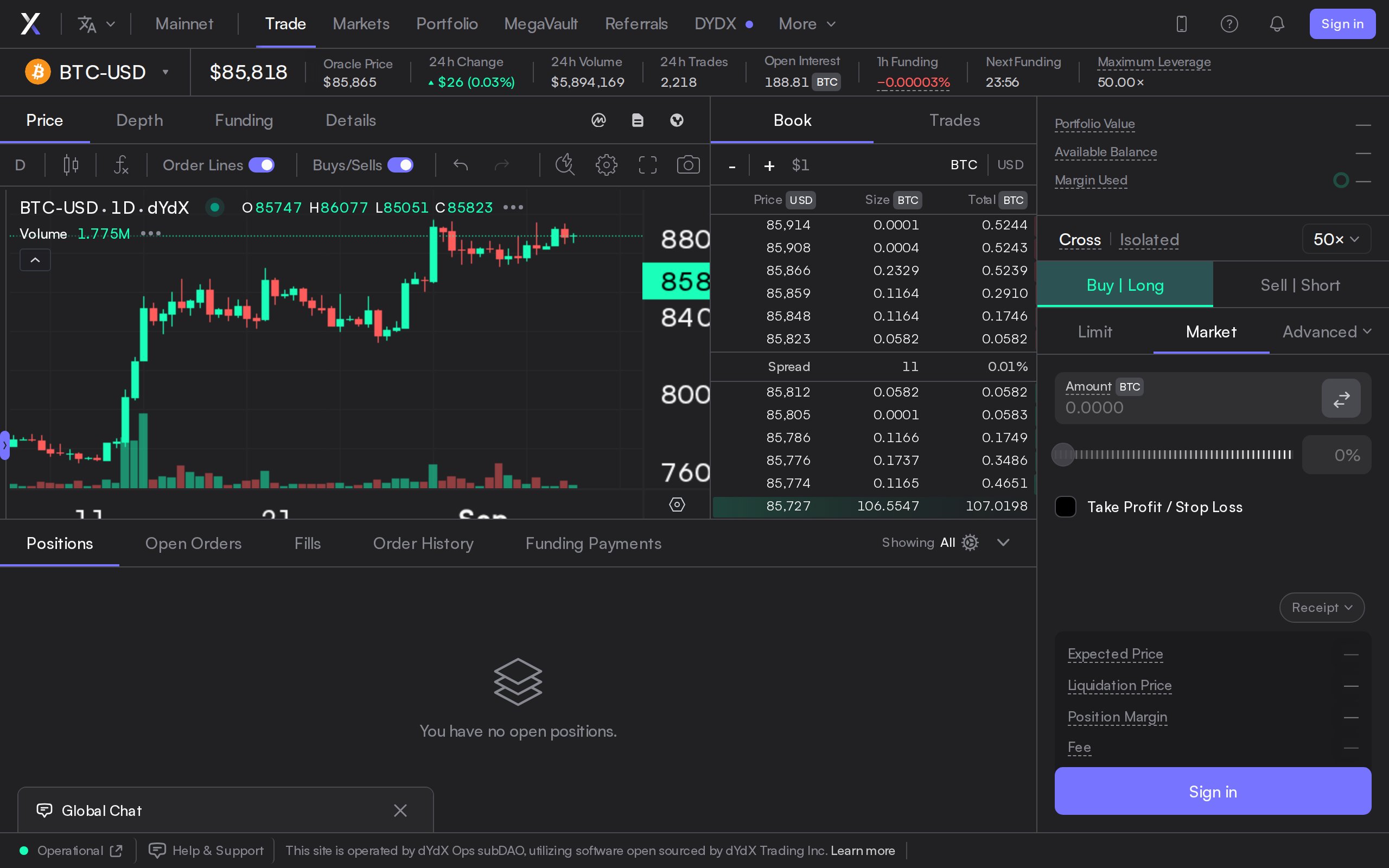Image resolution: width=1389 pixels, height=868 pixels.
Task: Open the Trades tab
Action: point(954,120)
